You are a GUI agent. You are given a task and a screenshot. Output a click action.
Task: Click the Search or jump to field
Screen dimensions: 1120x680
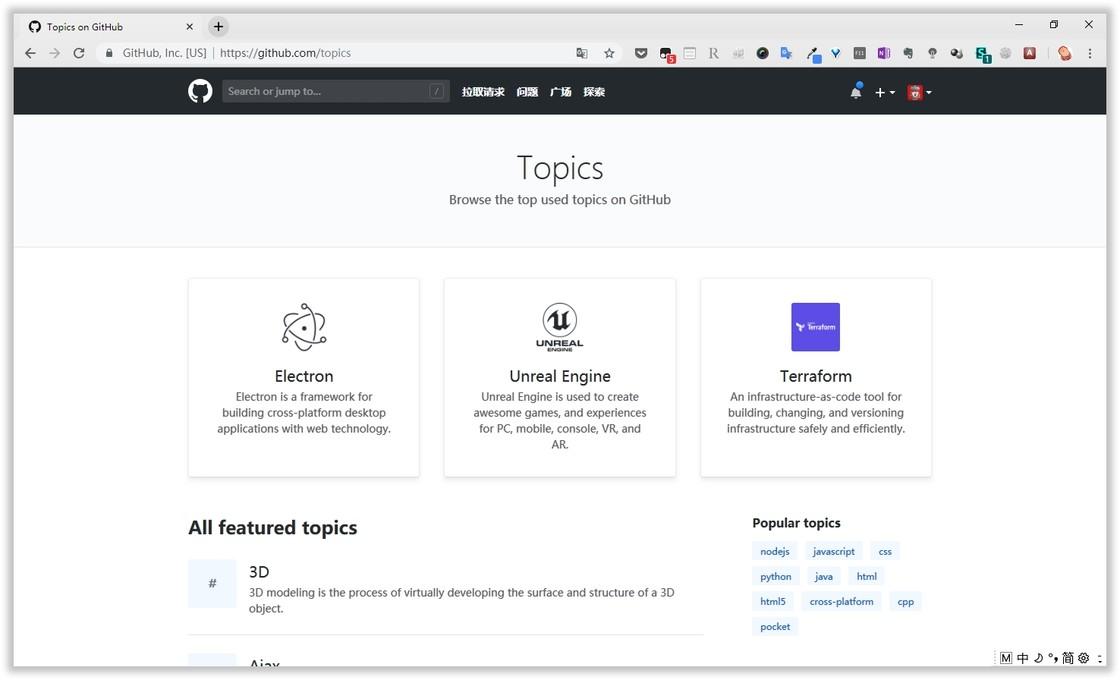(335, 90)
